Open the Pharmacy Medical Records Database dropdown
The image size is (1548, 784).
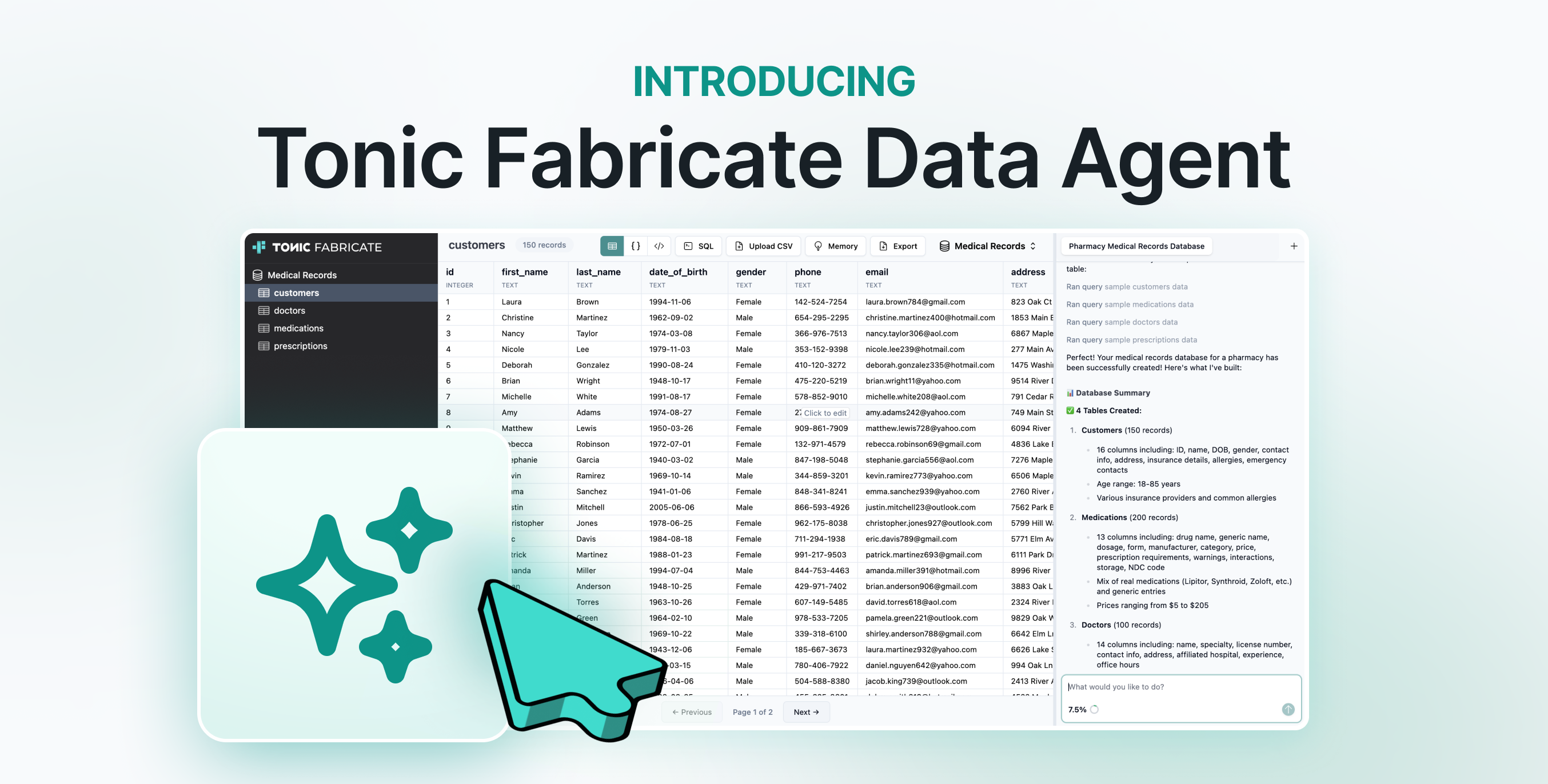1136,246
